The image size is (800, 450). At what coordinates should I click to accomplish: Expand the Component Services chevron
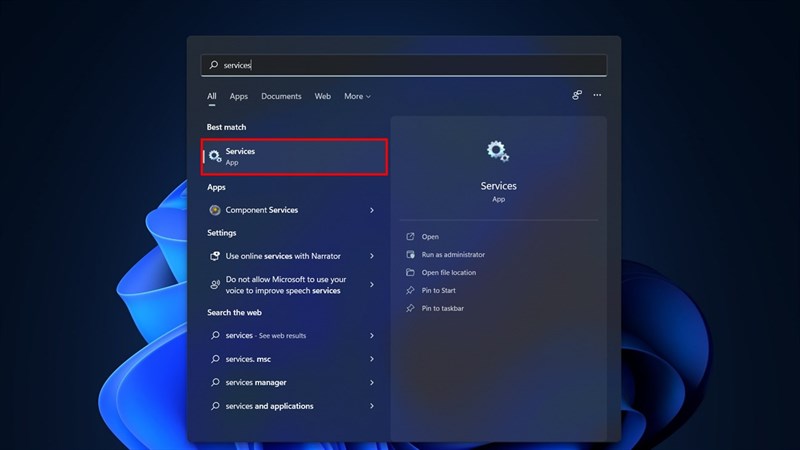pyautogui.click(x=372, y=210)
